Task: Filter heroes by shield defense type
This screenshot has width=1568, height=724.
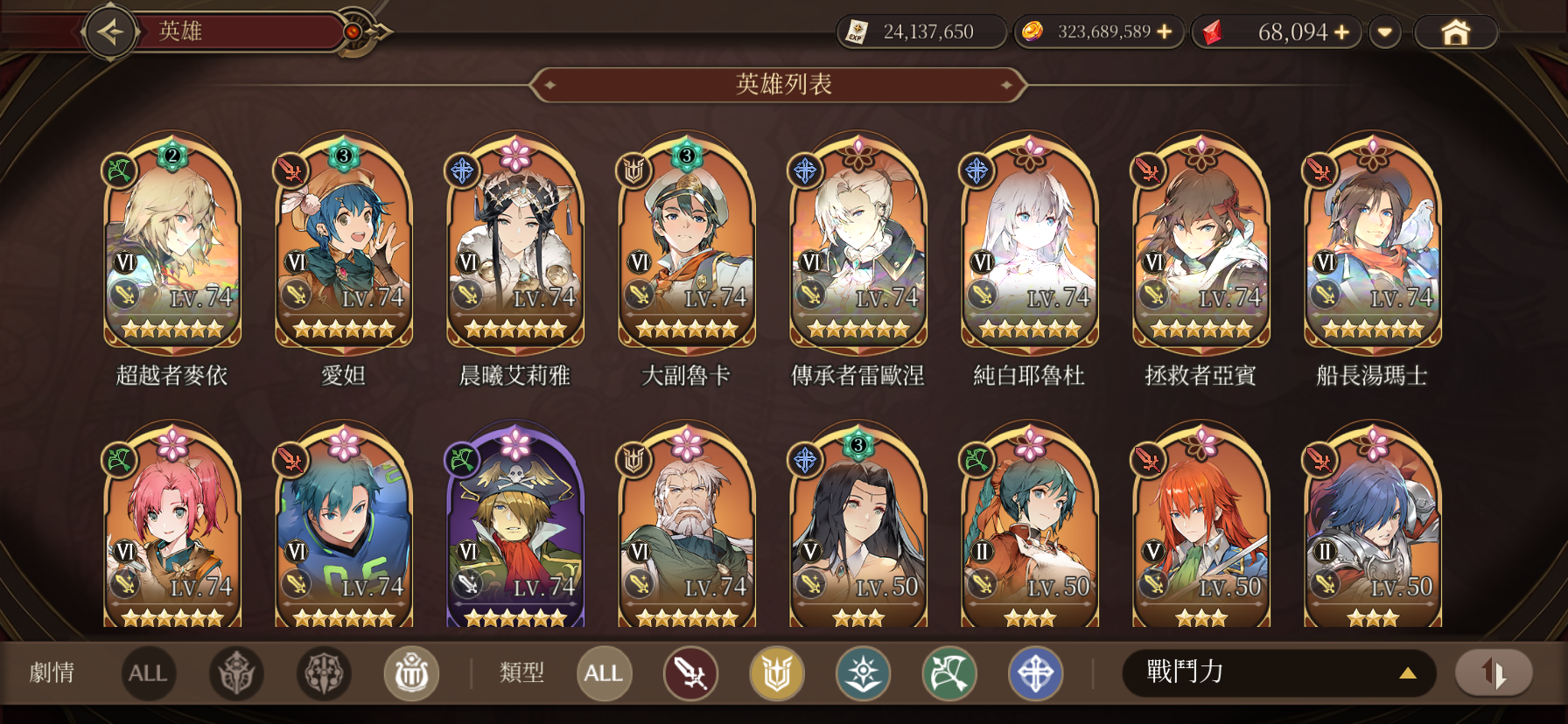Action: pyautogui.click(x=777, y=673)
